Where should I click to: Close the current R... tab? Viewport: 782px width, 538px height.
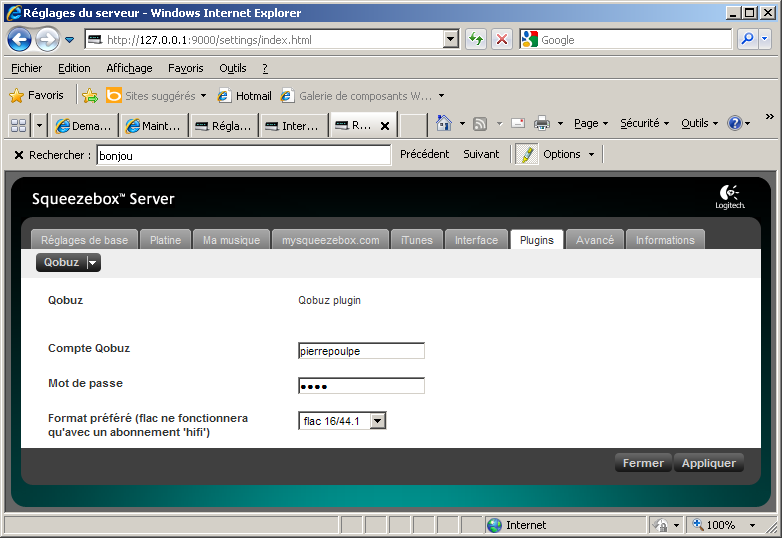385,126
